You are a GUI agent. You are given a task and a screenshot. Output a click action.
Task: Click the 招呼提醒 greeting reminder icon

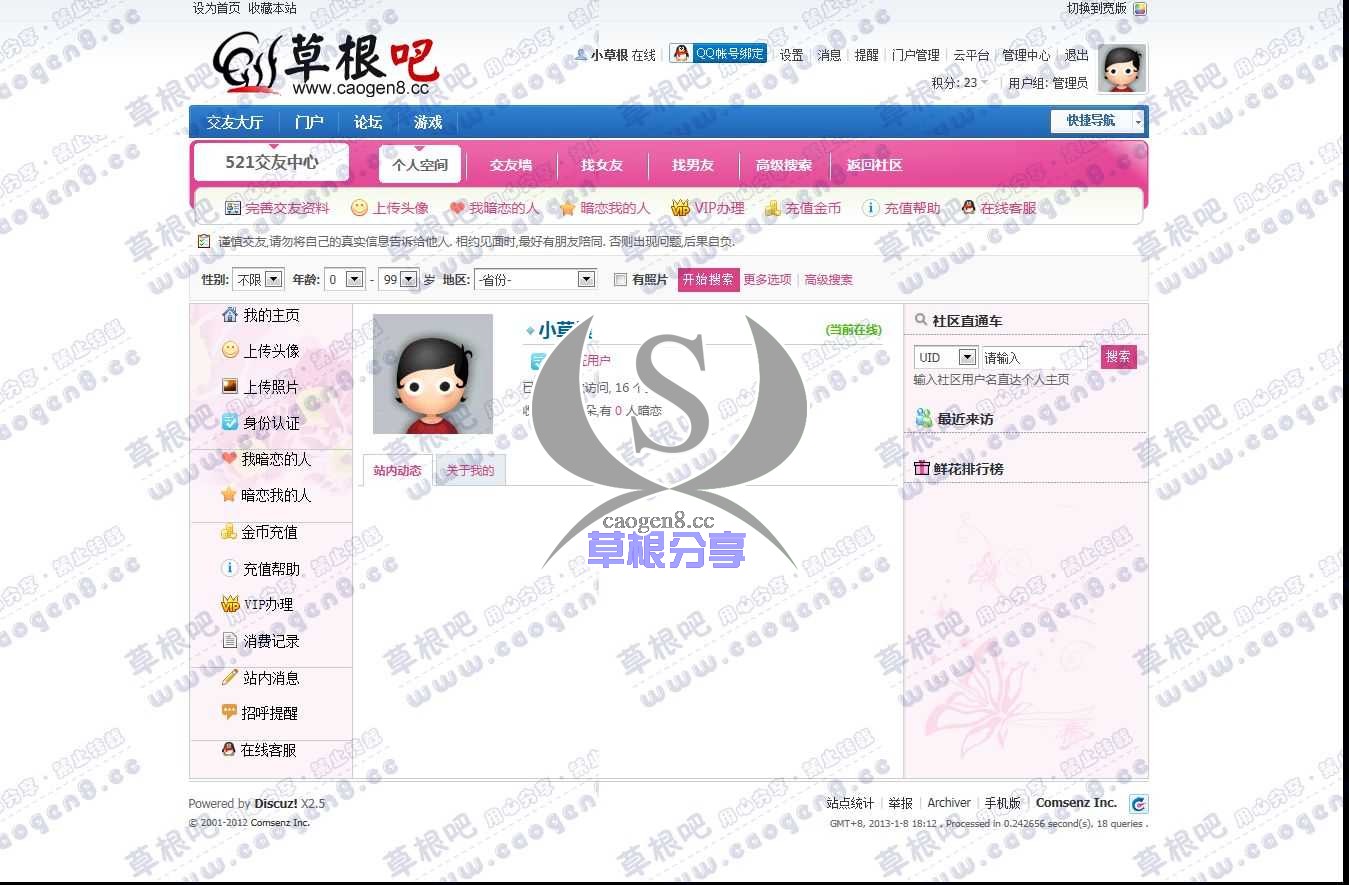click(x=231, y=713)
